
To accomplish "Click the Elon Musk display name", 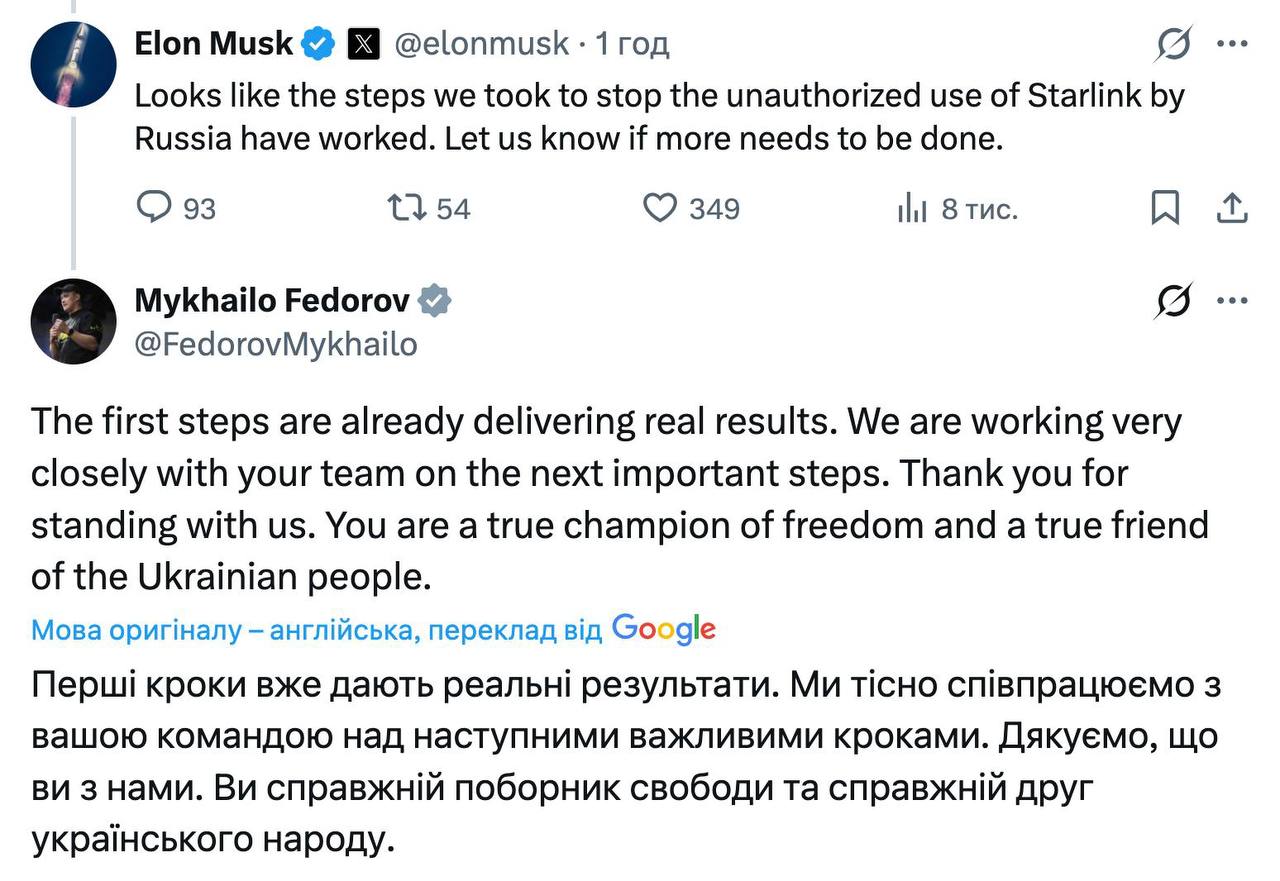I will tap(214, 43).
